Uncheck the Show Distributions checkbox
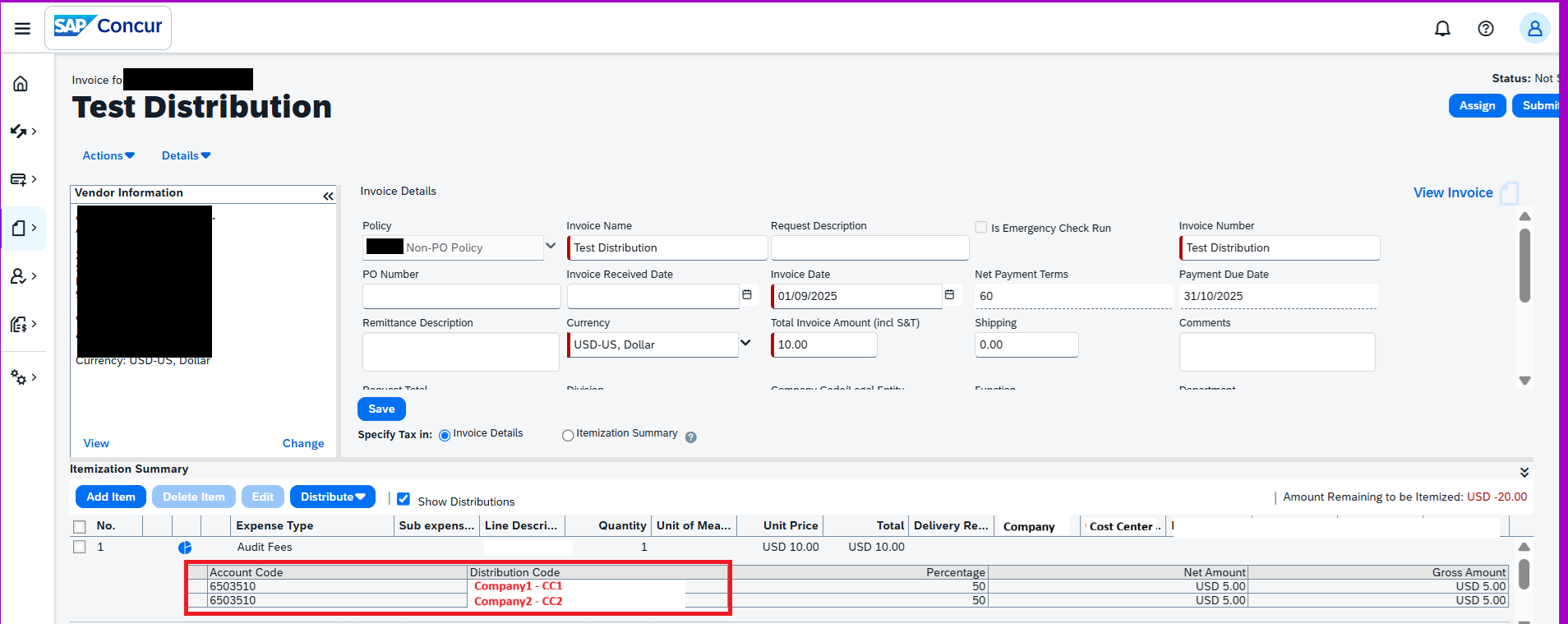Screen dimensions: 1568x624 coord(404,499)
